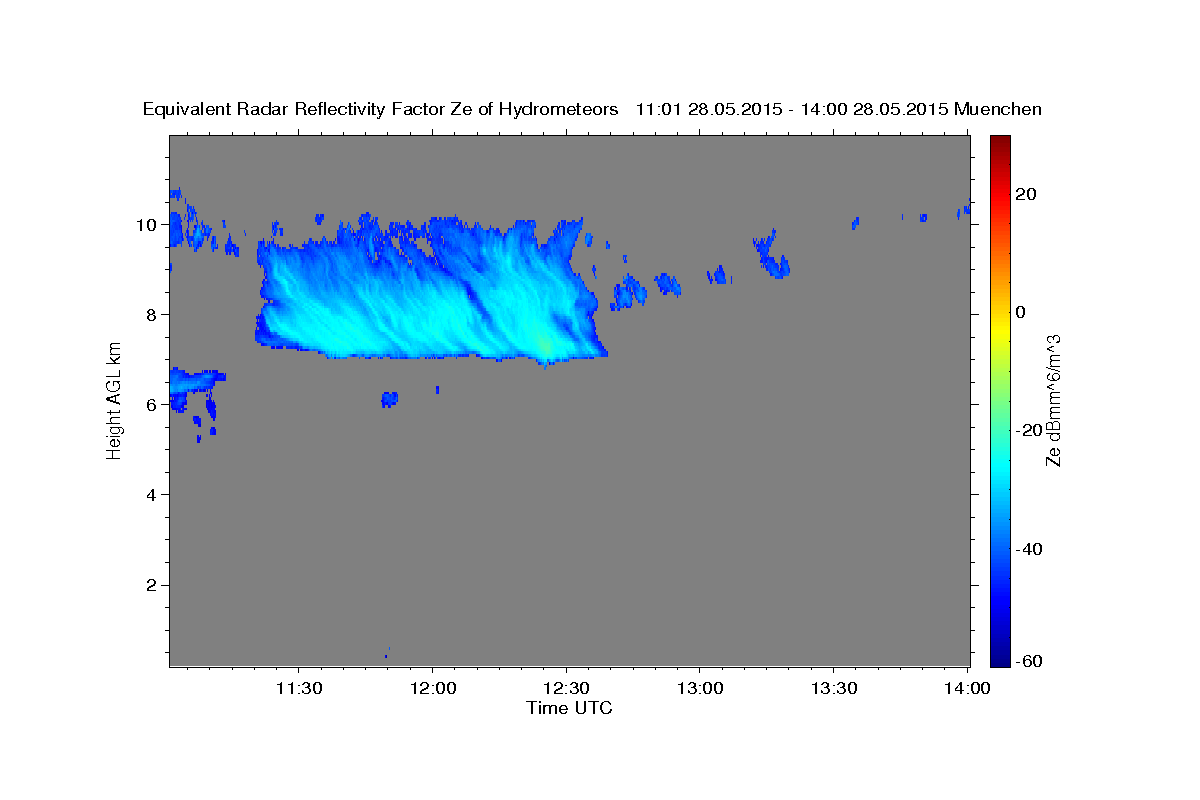The height and width of the screenshot is (800, 1200).
Task: Click the '12:30' time tick label
Action: [567, 688]
